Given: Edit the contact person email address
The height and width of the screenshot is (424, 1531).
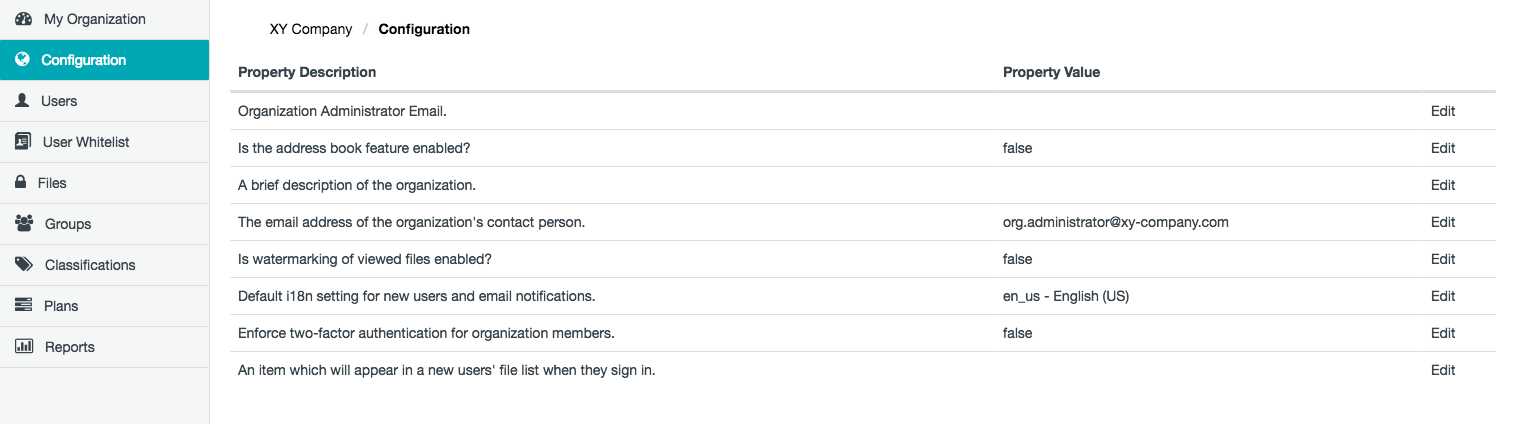Looking at the screenshot, I should click(x=1442, y=222).
